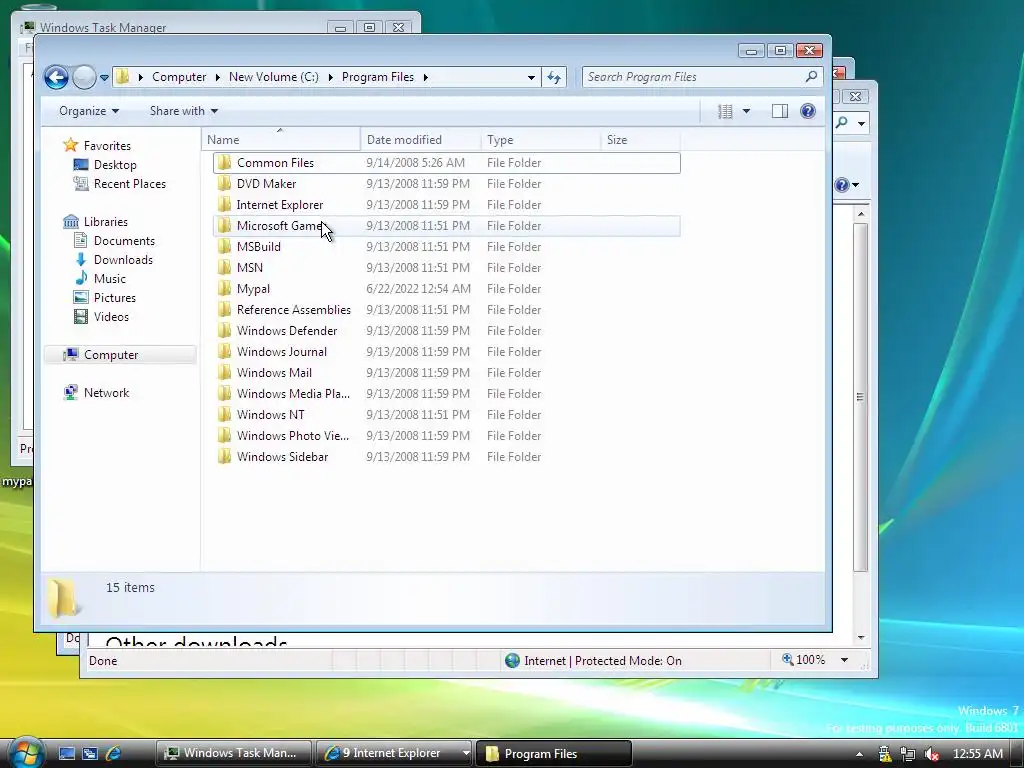This screenshot has height=768, width=1024.
Task: Select the Windows NT folder icon
Action: coord(224,414)
